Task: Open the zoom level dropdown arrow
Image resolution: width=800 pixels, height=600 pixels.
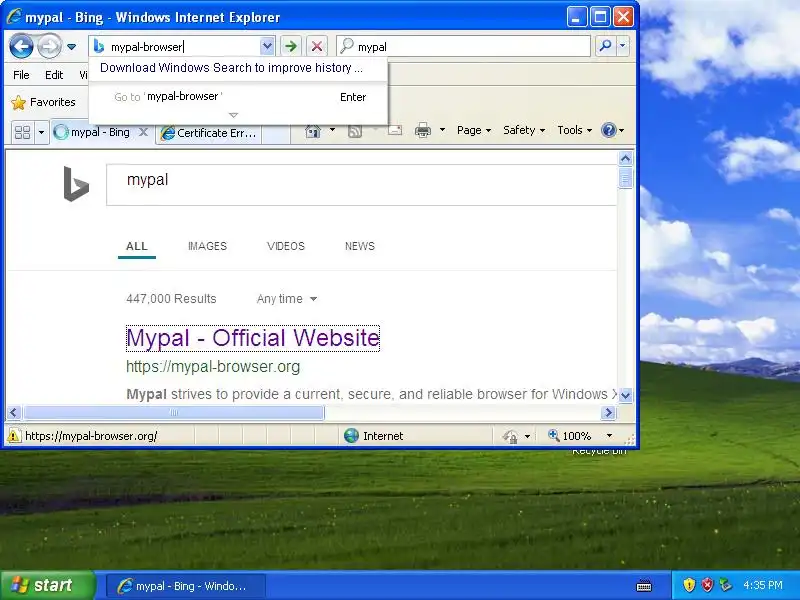Action: 609,436
